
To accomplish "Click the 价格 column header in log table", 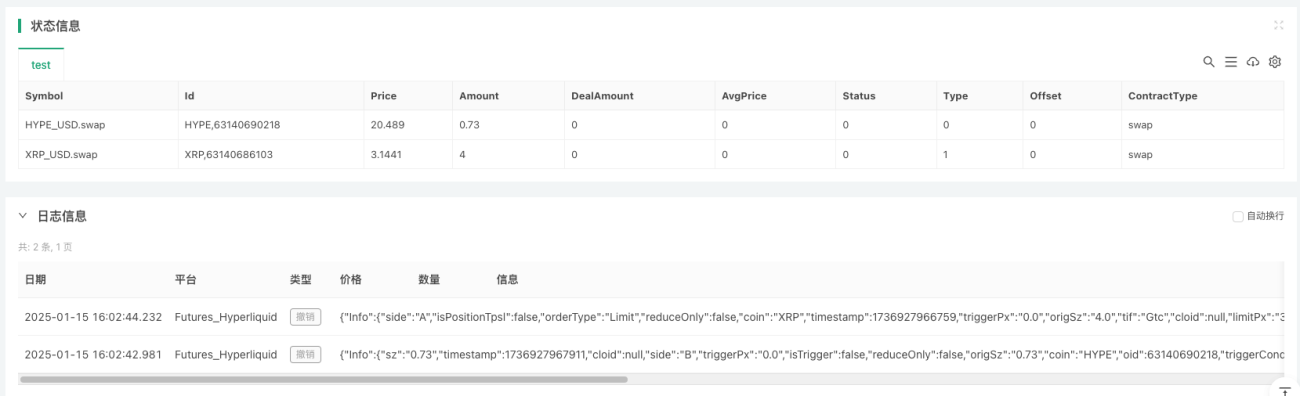I will coord(351,280).
